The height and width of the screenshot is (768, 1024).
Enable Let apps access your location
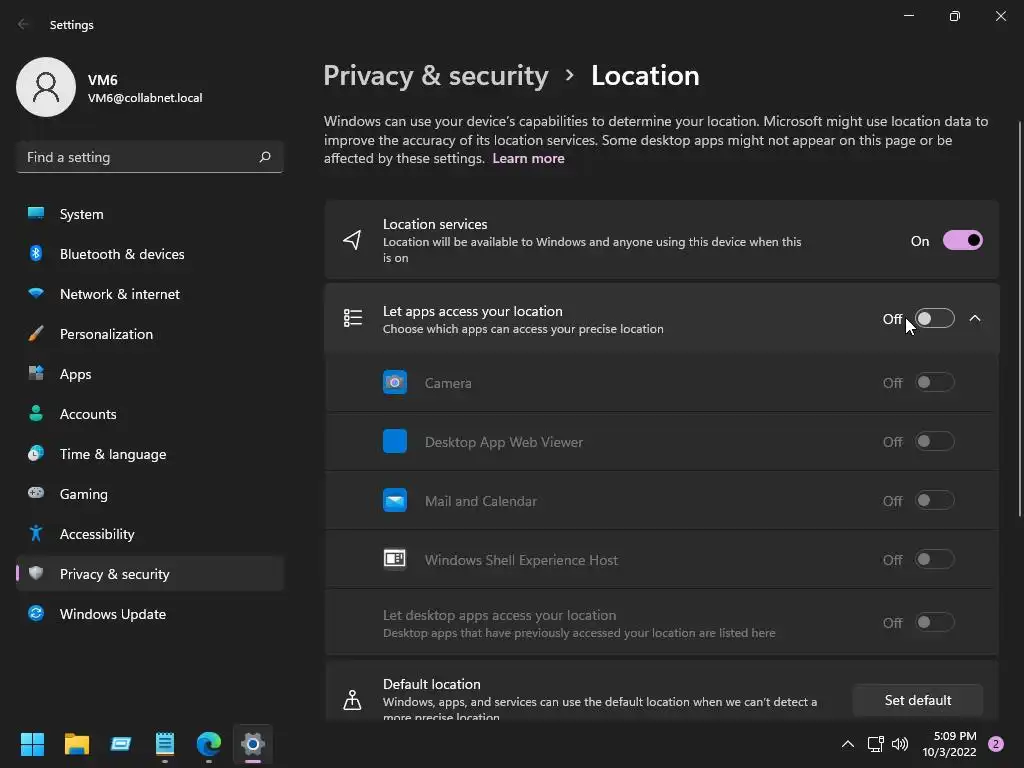(x=934, y=319)
